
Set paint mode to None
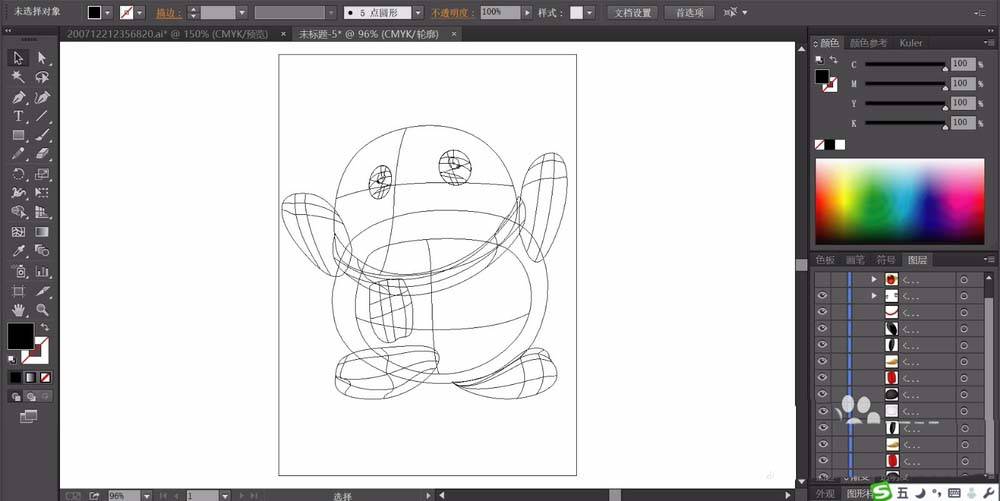(x=45, y=378)
